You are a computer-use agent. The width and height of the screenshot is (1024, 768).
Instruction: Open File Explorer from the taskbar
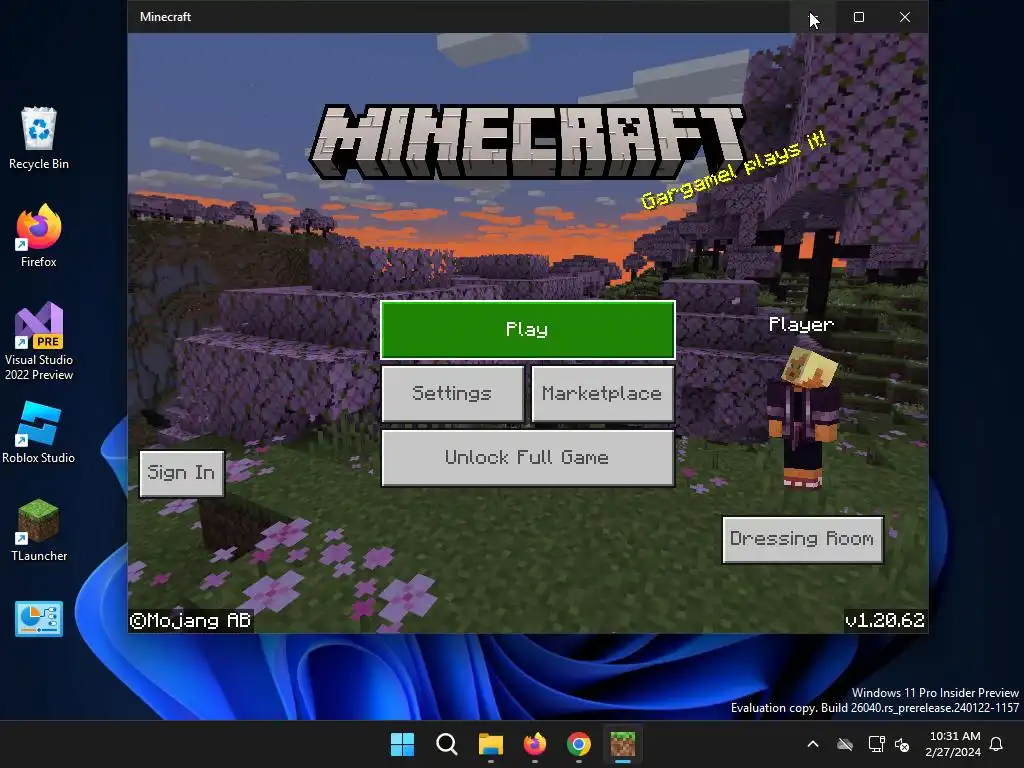coord(490,744)
